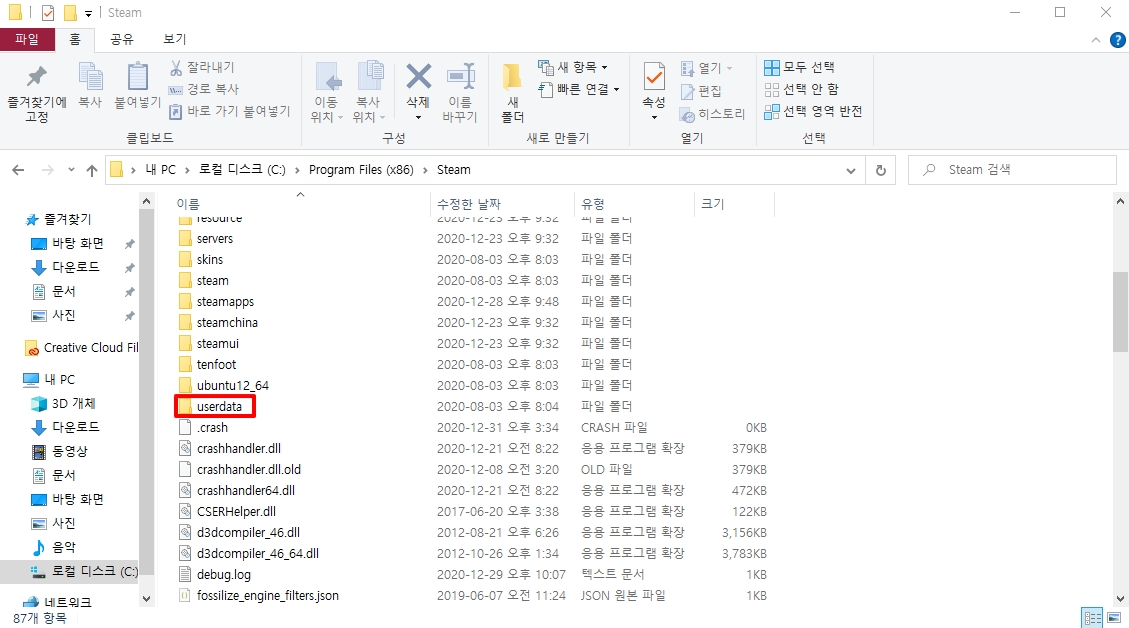Open Creative Cloud Files in sidebar
Screen dimensions: 1129x628
pos(91,348)
